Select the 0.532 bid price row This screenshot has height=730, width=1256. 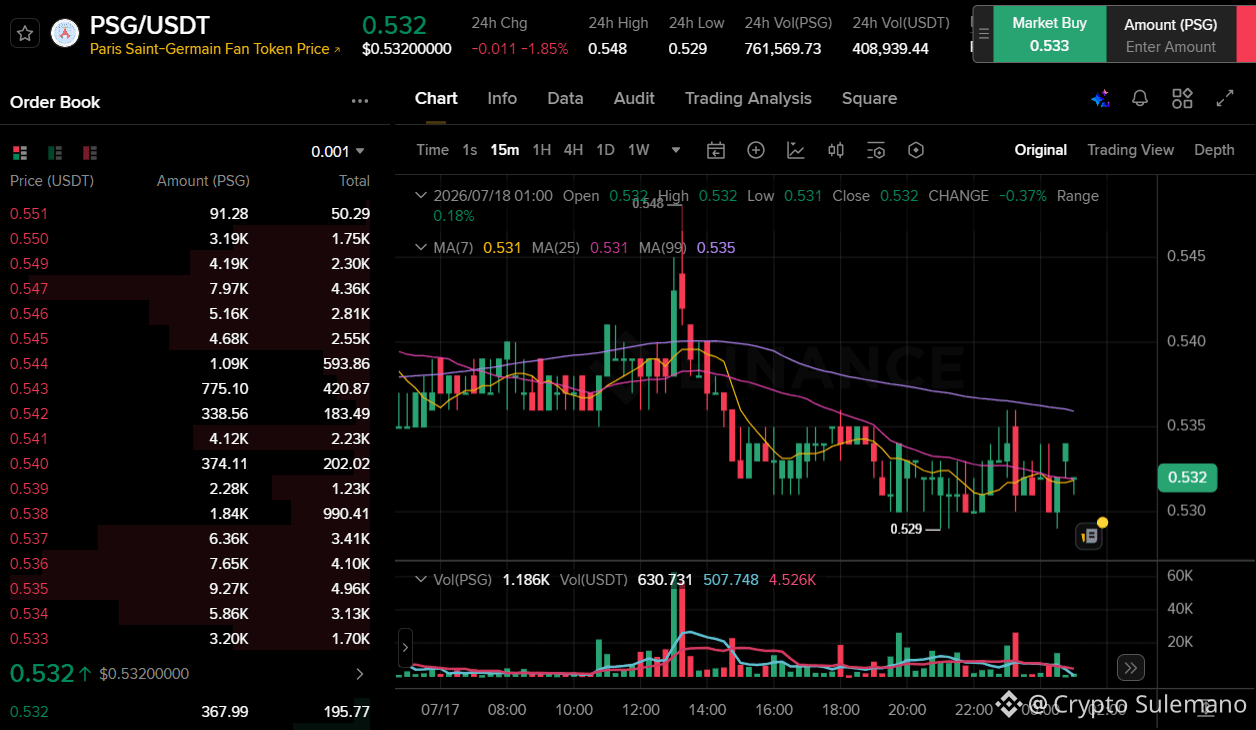[190, 712]
